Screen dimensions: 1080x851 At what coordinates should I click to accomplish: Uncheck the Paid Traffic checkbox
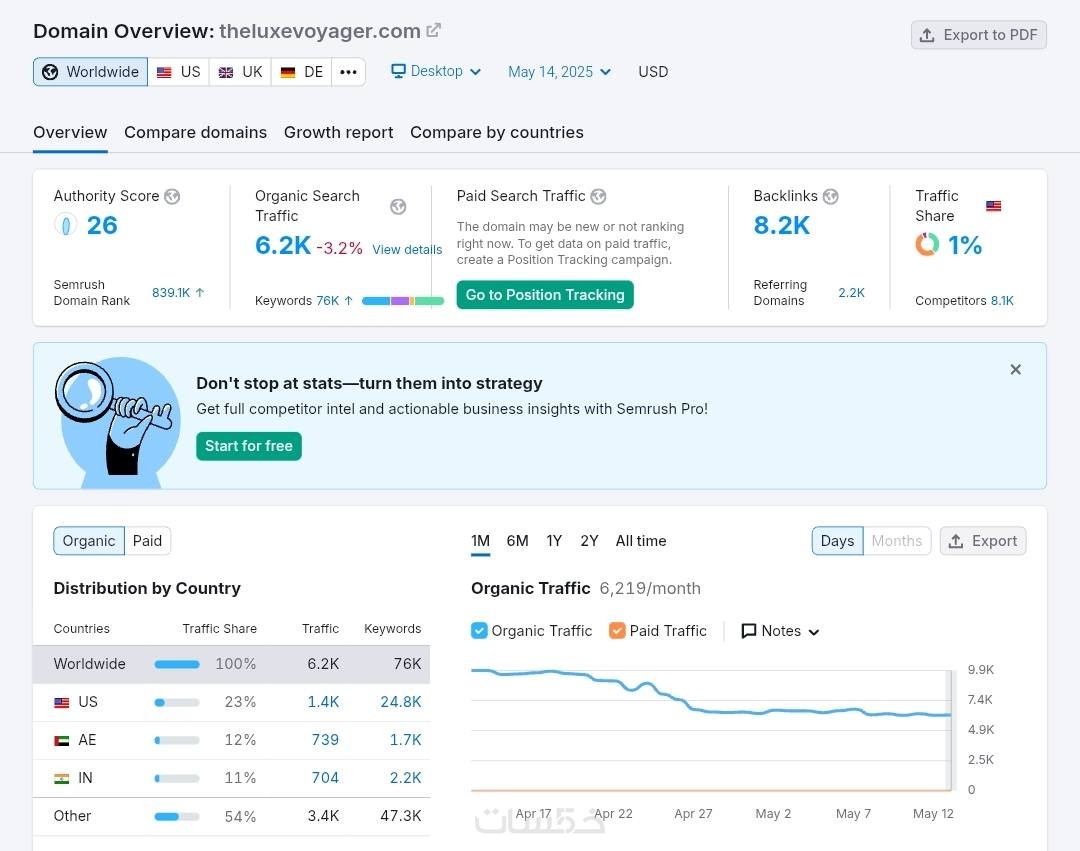point(617,631)
